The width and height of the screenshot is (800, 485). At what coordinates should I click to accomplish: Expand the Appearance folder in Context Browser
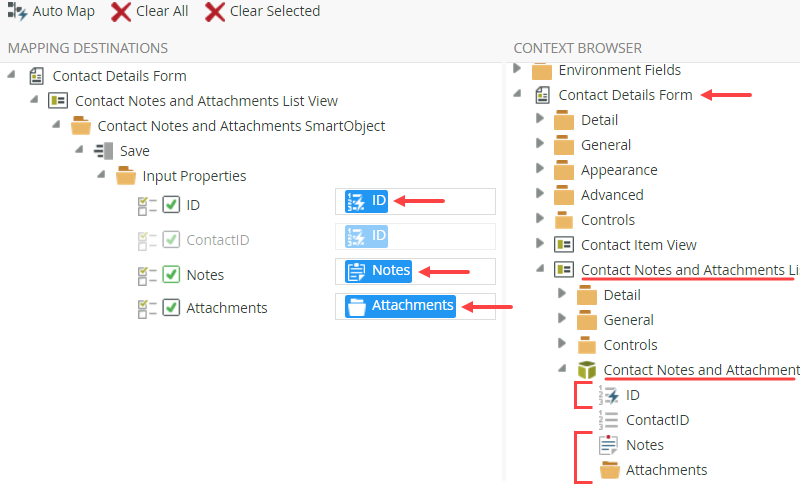coord(540,169)
